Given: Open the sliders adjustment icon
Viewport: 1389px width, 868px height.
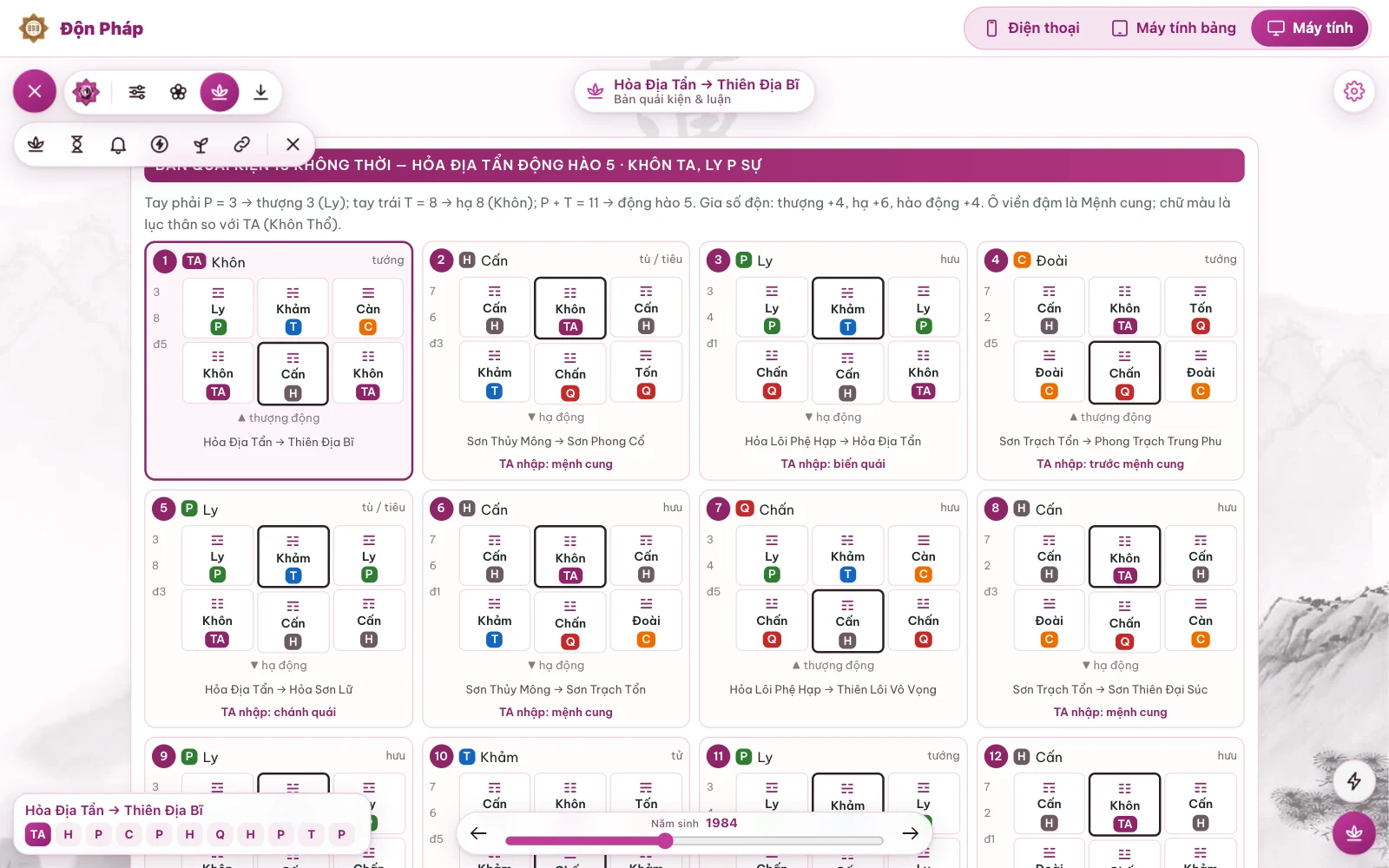Looking at the screenshot, I should [x=137, y=92].
